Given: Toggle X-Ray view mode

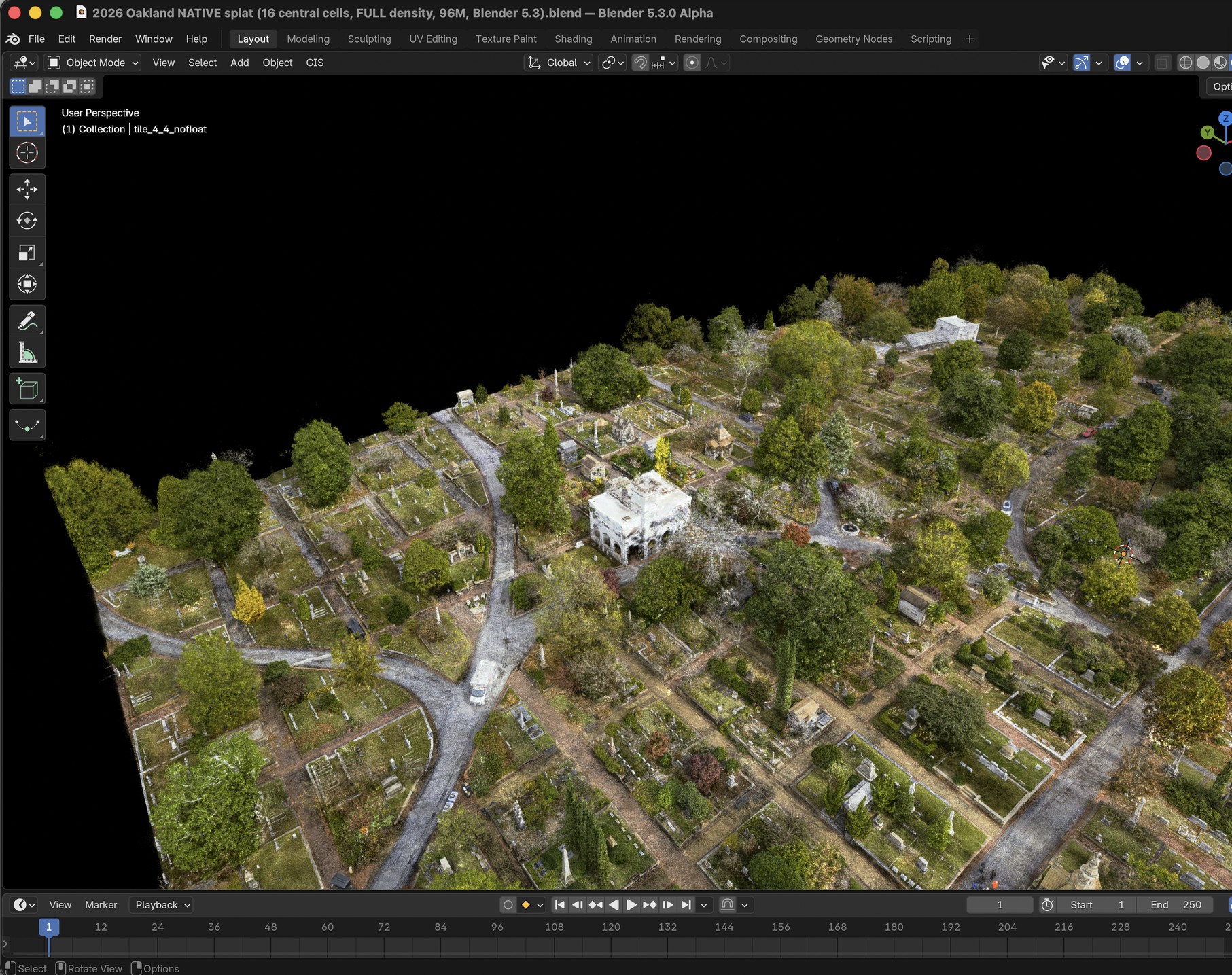Looking at the screenshot, I should 1163,63.
